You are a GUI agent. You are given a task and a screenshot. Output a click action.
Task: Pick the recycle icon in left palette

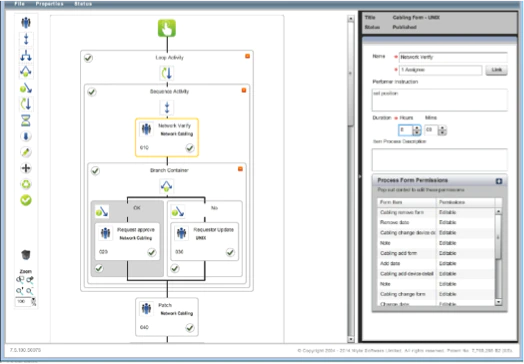point(26,184)
